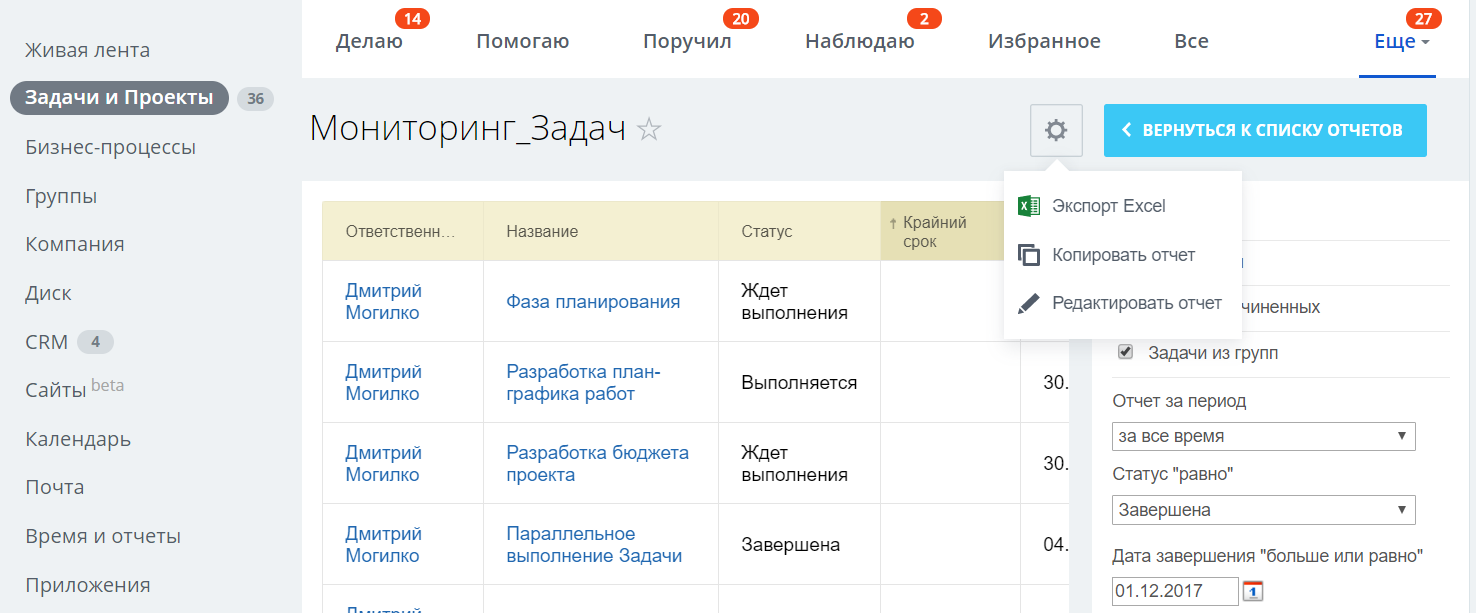Open Бизнес-процессы in the sidebar
The height and width of the screenshot is (613, 1476).
point(110,147)
